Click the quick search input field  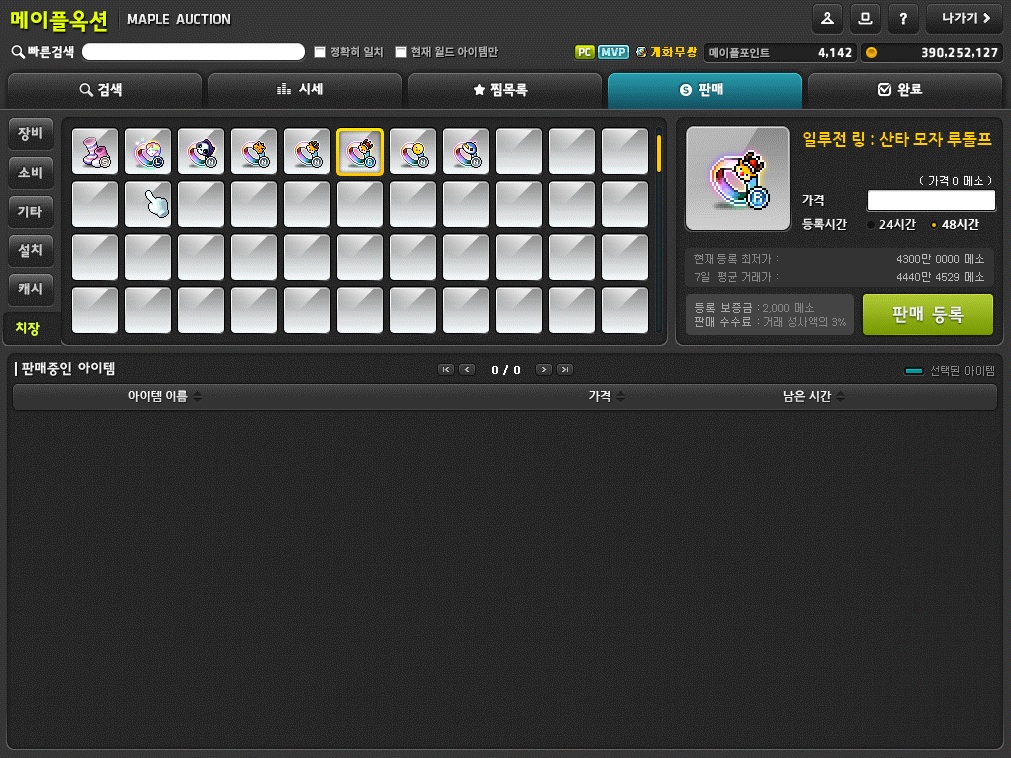pos(193,52)
